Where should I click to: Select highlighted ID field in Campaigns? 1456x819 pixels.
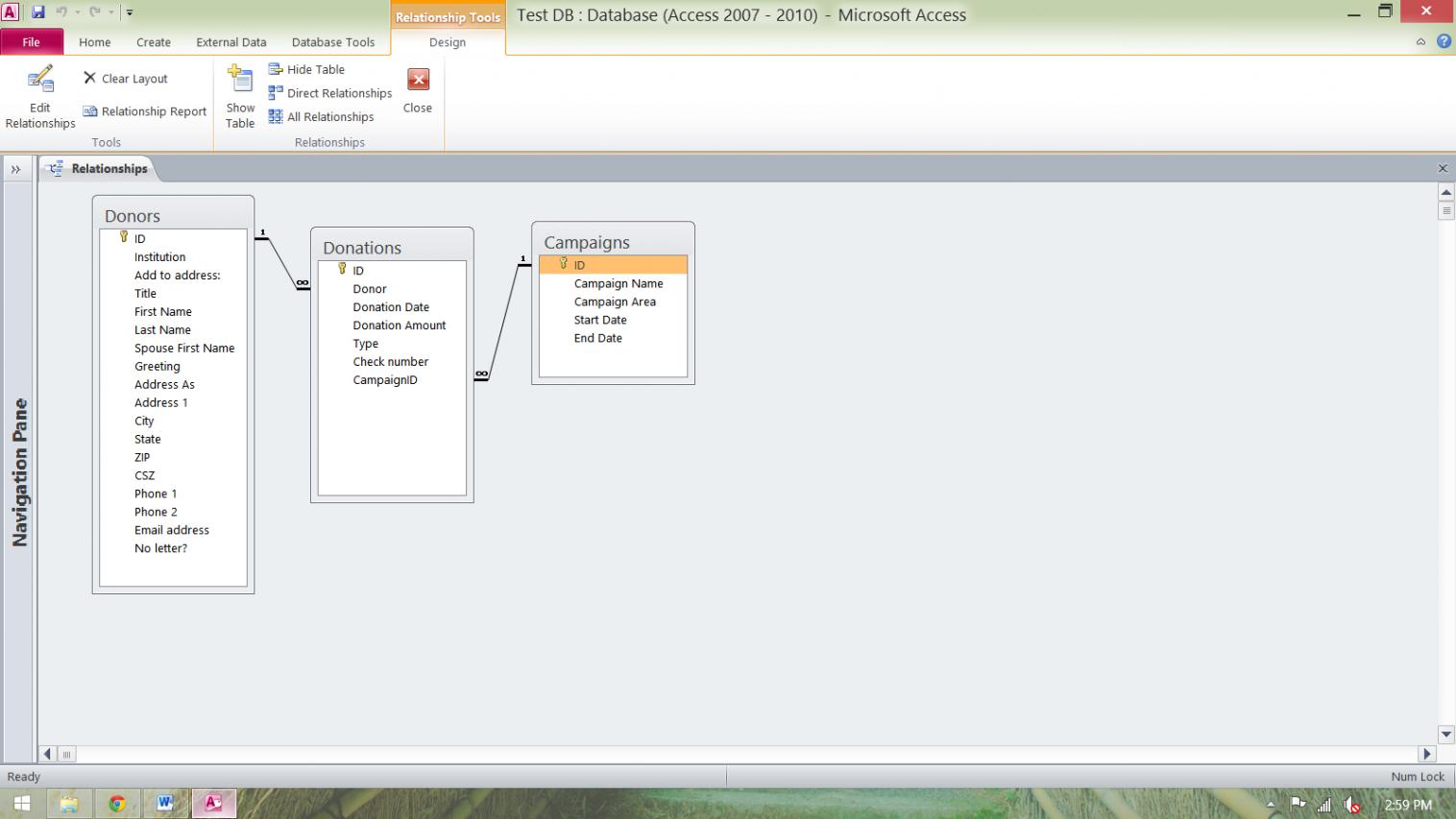[x=613, y=265]
